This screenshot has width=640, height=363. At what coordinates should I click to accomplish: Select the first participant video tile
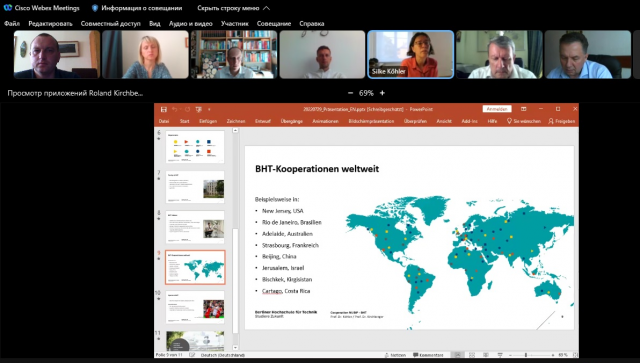pos(57,54)
